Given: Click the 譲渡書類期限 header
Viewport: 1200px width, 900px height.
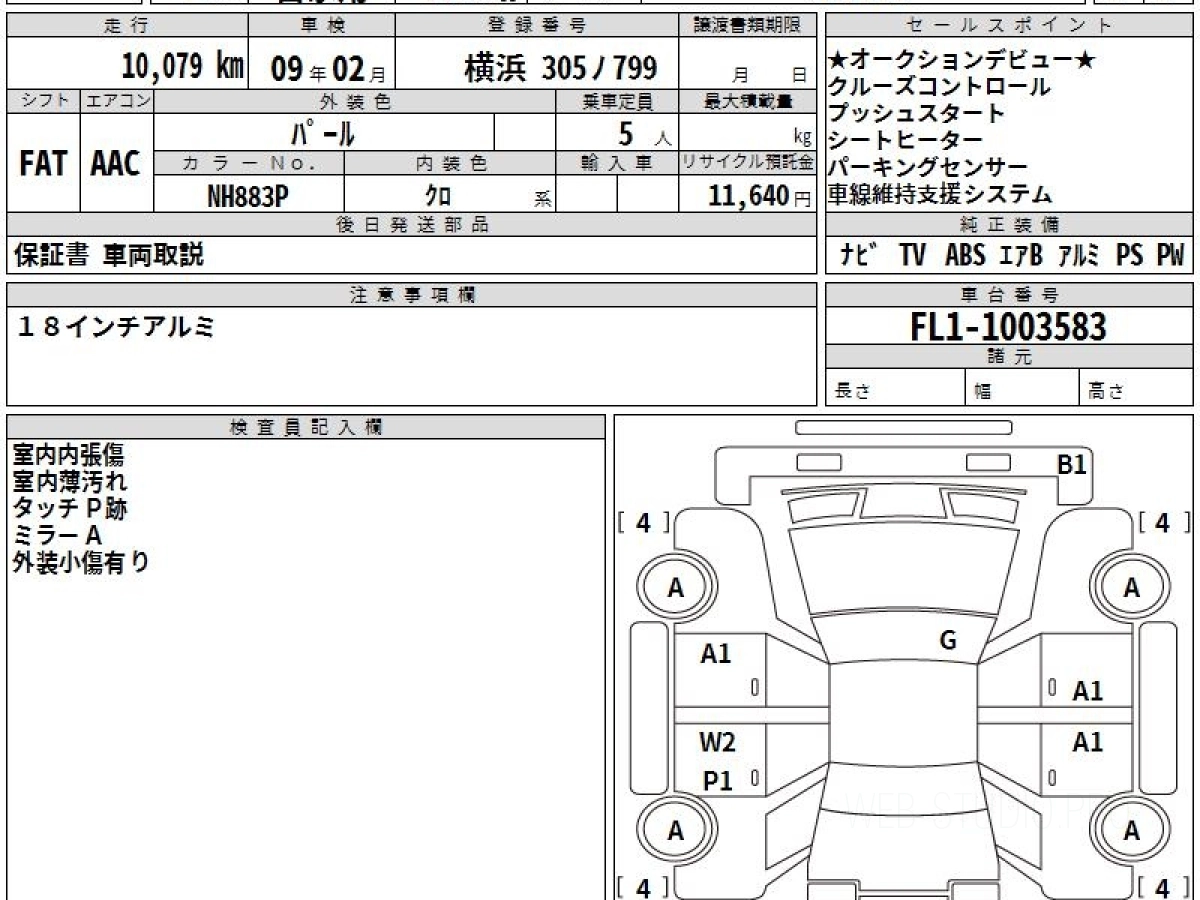Looking at the screenshot, I should (x=747, y=26).
